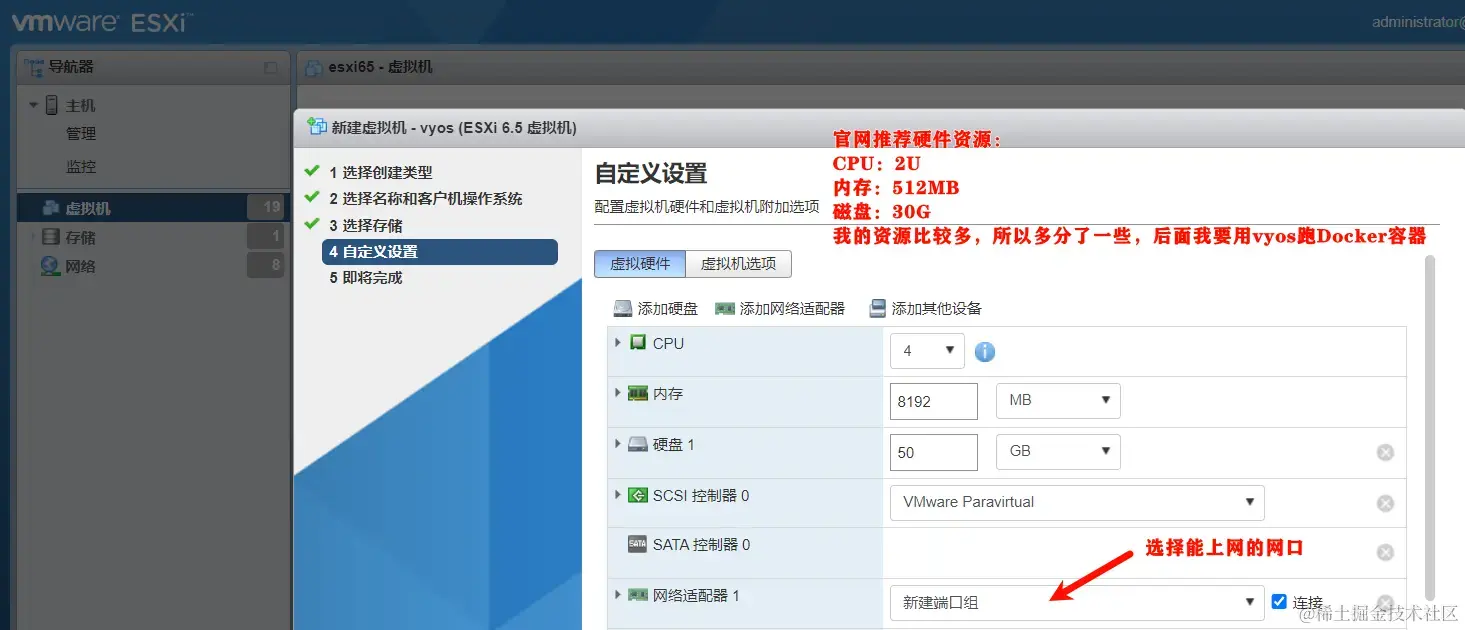Remove SATA controller 0 with its X icon
Image resolution: width=1465 pixels, height=630 pixels.
(x=1385, y=552)
